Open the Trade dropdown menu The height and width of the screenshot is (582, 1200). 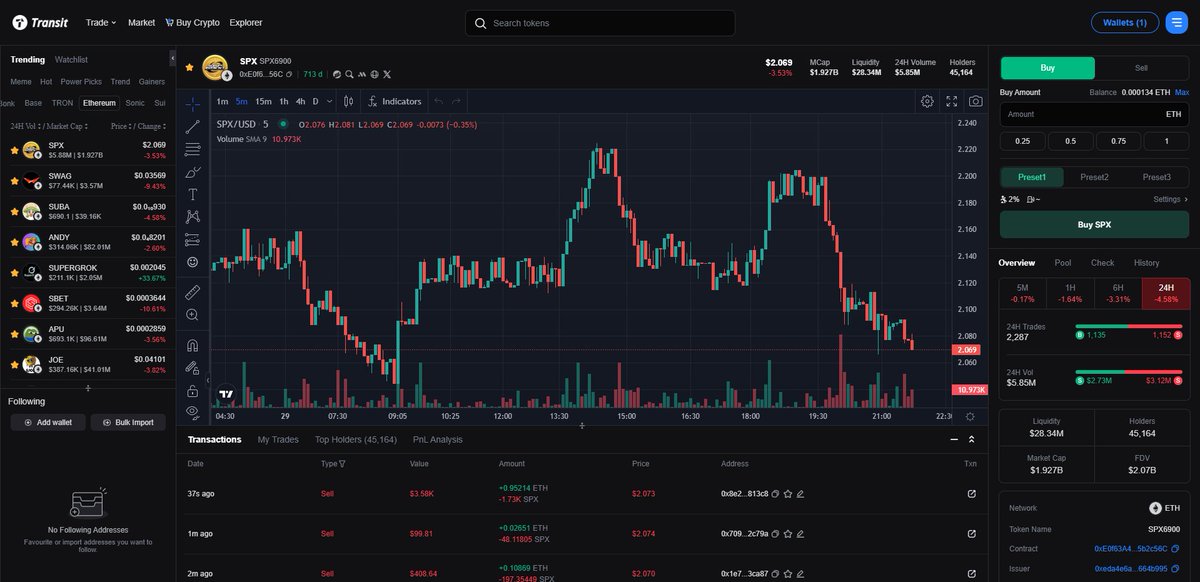click(101, 22)
